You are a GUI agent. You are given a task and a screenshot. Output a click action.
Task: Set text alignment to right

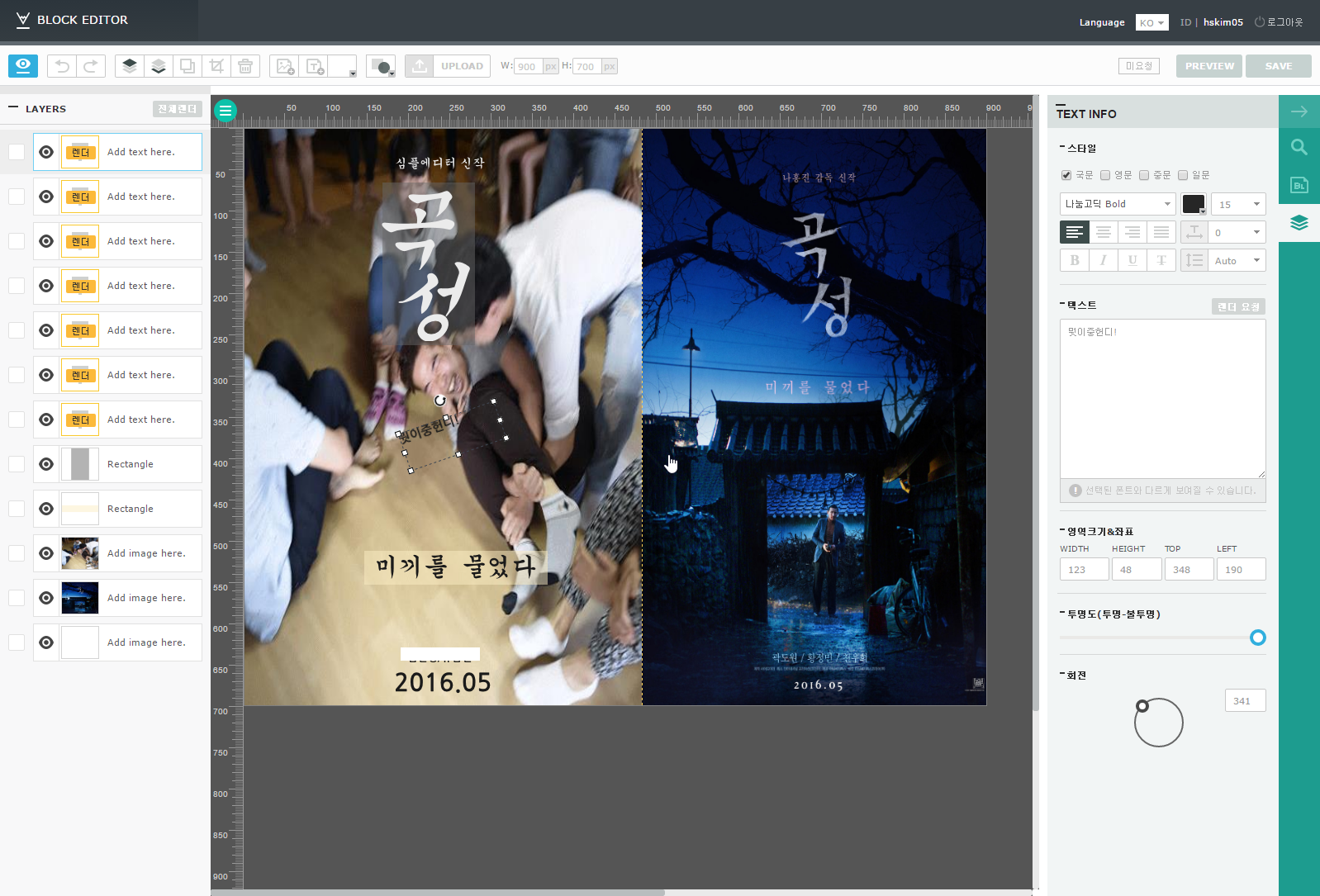[x=1132, y=232]
